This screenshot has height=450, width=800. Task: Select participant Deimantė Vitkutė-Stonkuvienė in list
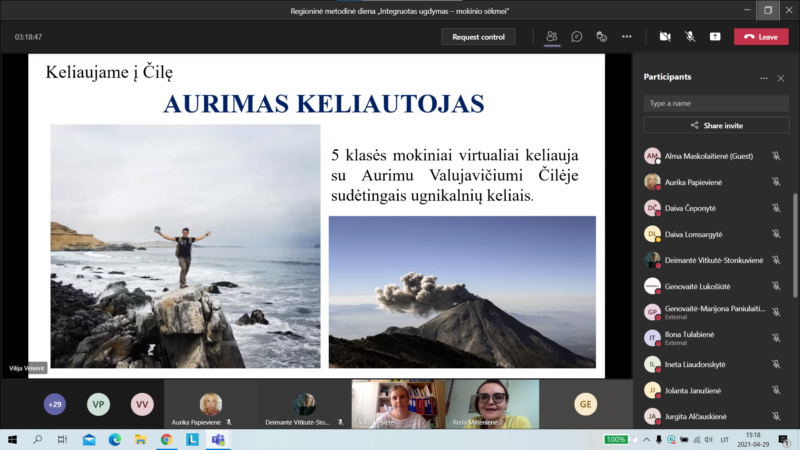(713, 260)
